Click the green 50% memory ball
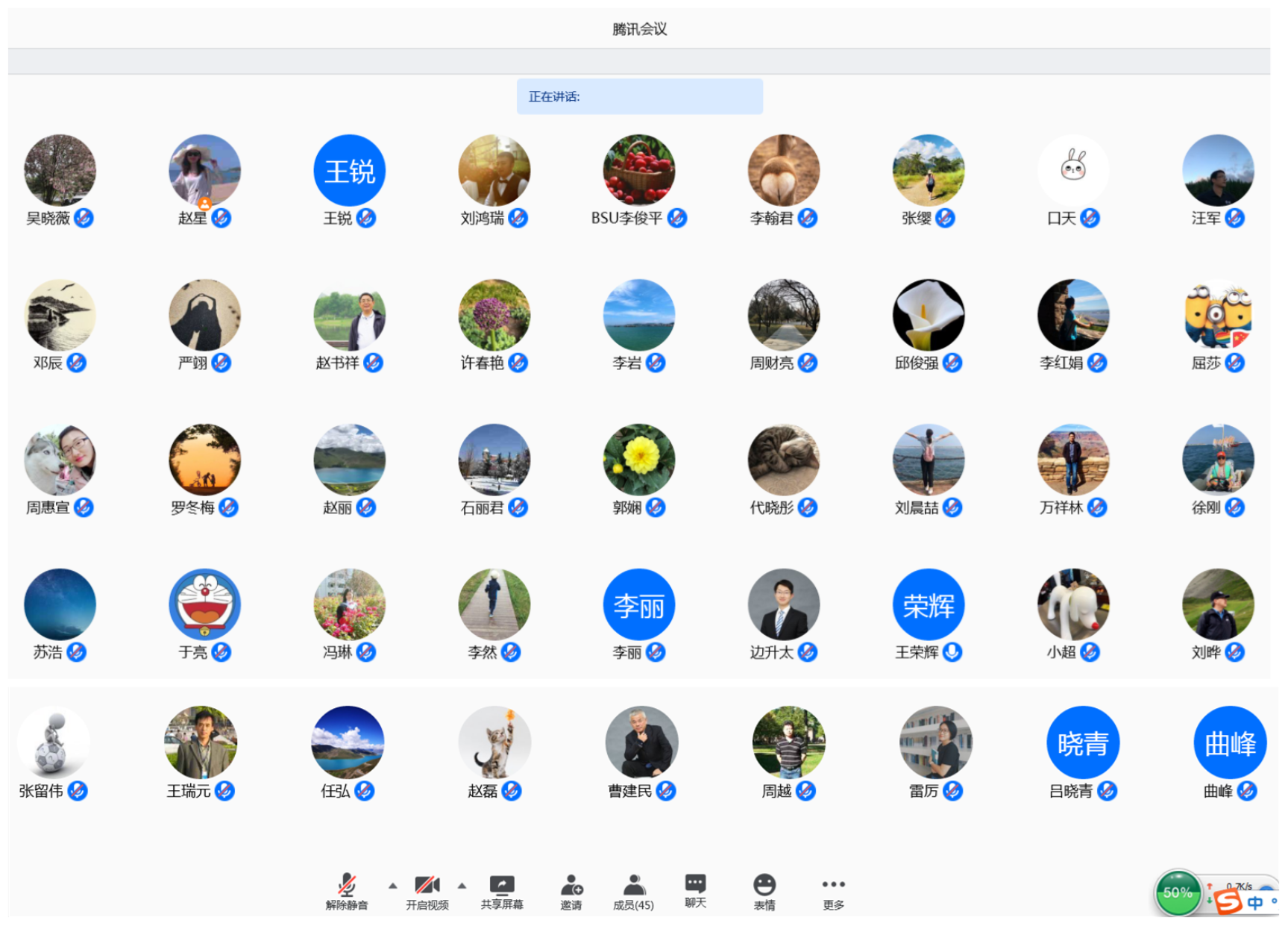 (1177, 892)
